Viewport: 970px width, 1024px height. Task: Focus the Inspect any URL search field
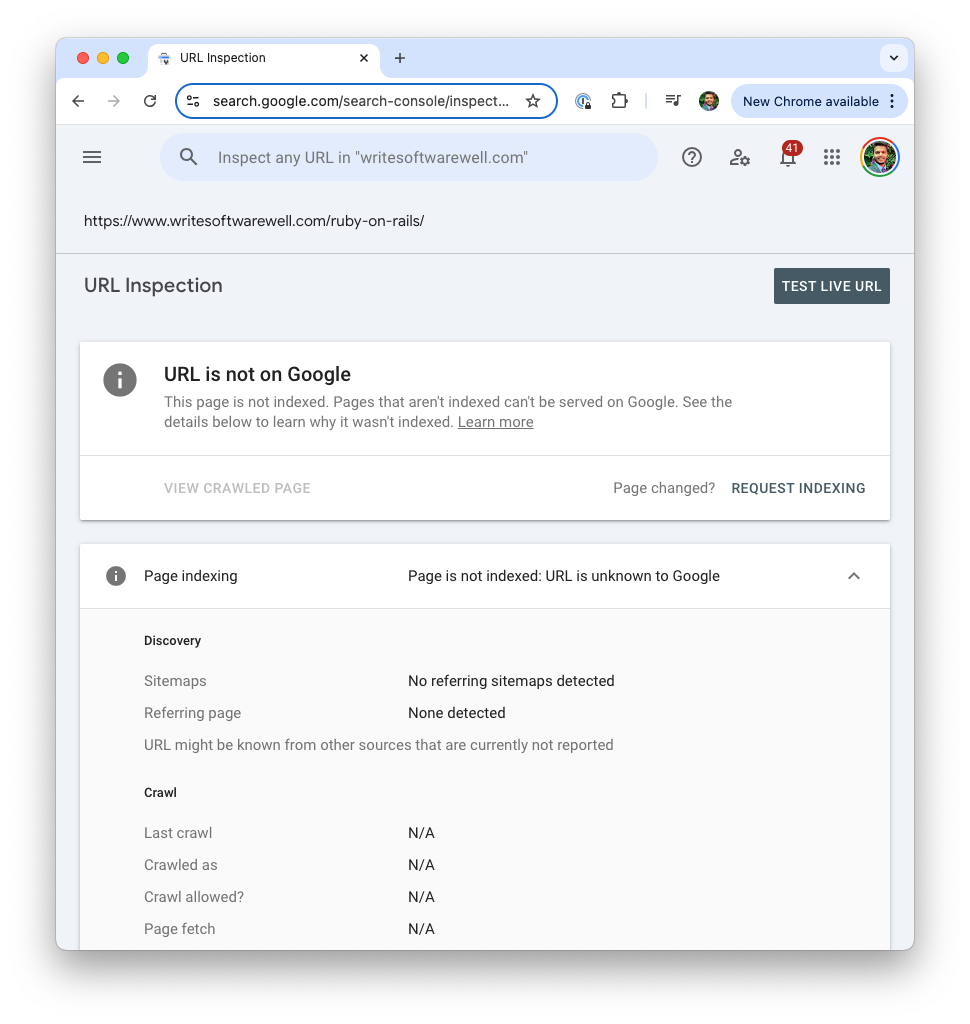click(409, 157)
